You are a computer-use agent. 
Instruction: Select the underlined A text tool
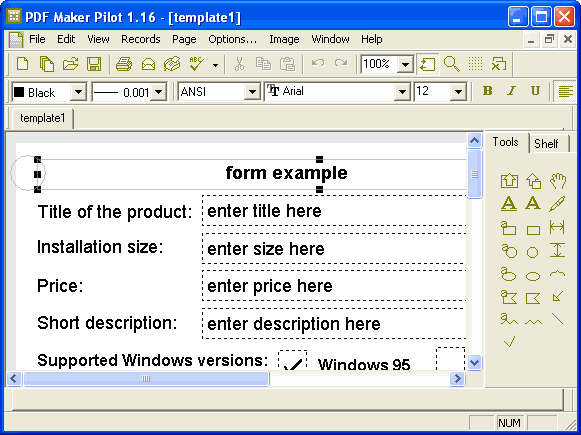click(x=509, y=203)
